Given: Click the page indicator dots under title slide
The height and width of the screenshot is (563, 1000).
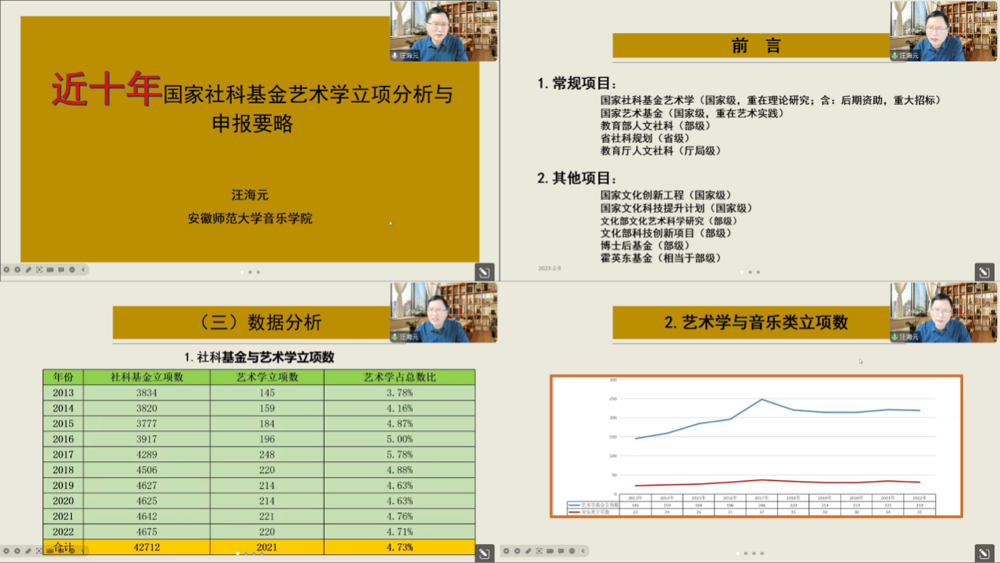Looking at the screenshot, I should tap(250, 271).
